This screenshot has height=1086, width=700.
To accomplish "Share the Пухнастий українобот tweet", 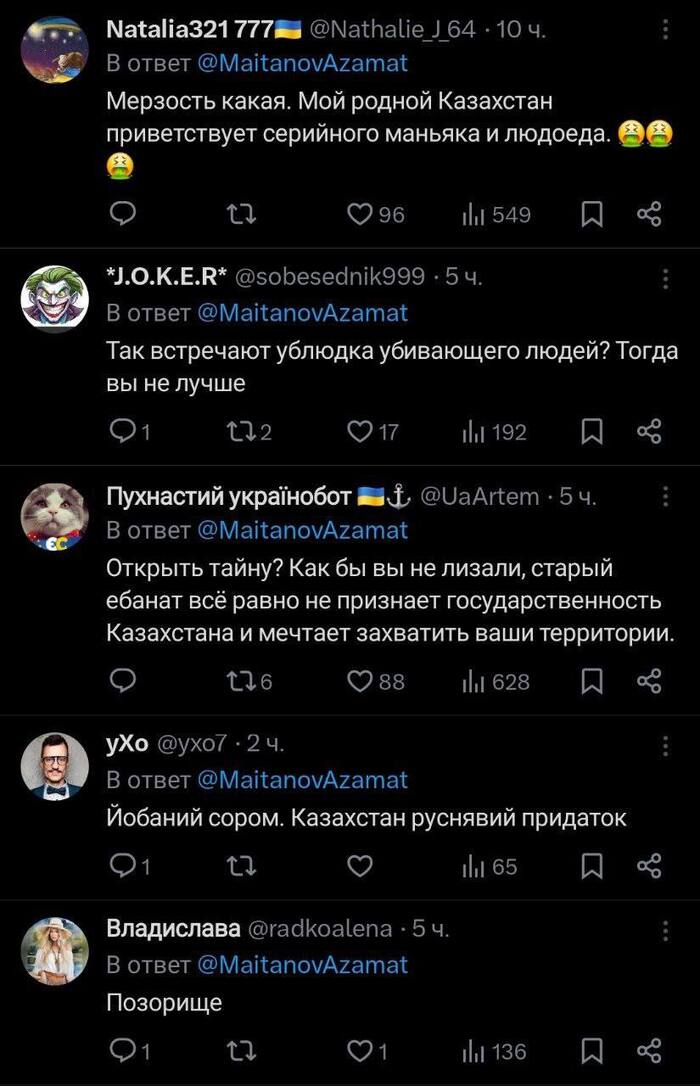I will [x=649, y=682].
